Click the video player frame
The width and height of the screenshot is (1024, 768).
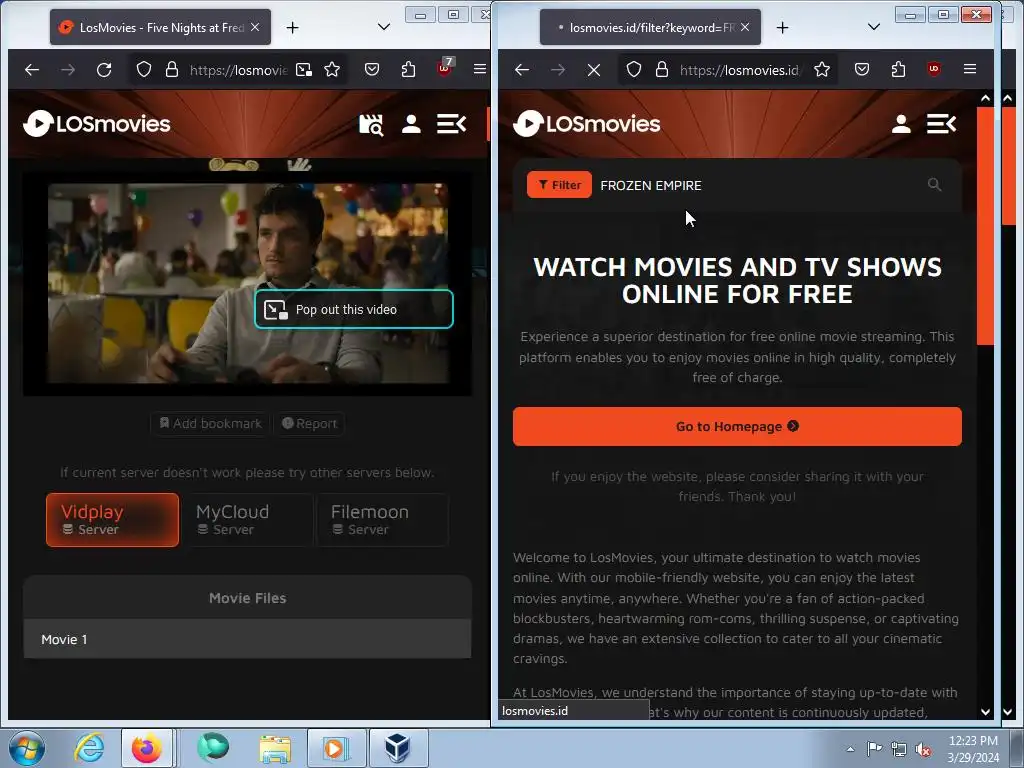[248, 283]
